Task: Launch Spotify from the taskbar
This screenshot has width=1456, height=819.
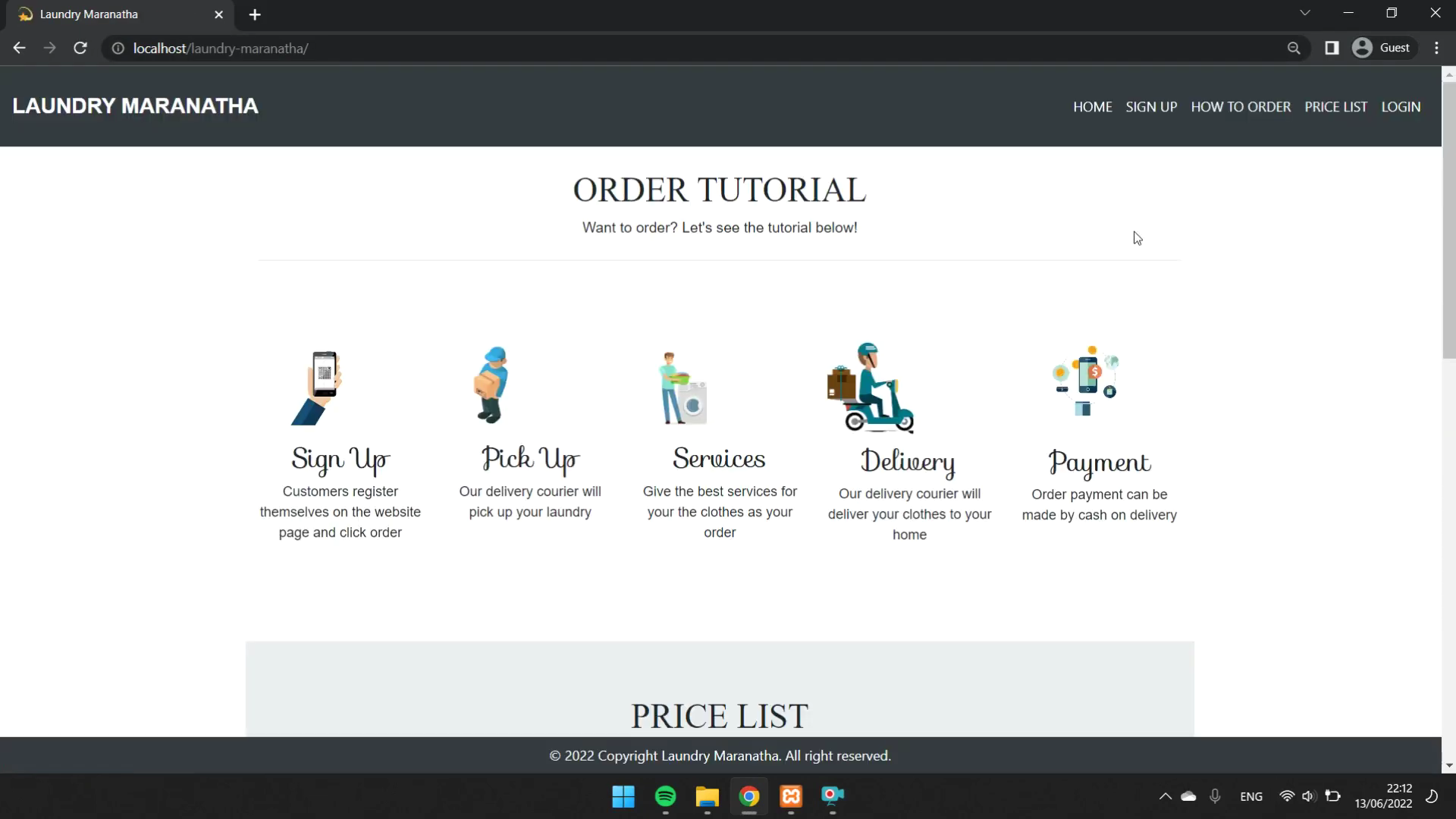Action: (x=664, y=796)
